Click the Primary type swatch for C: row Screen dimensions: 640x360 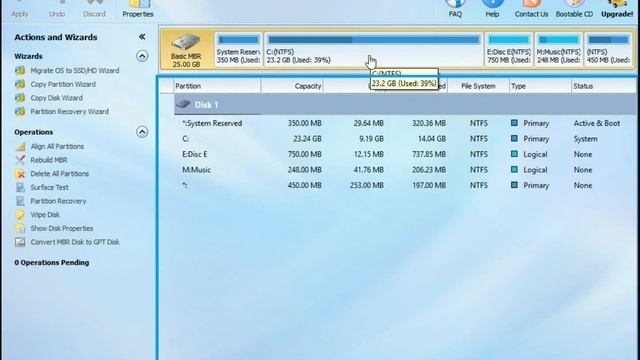coord(514,138)
